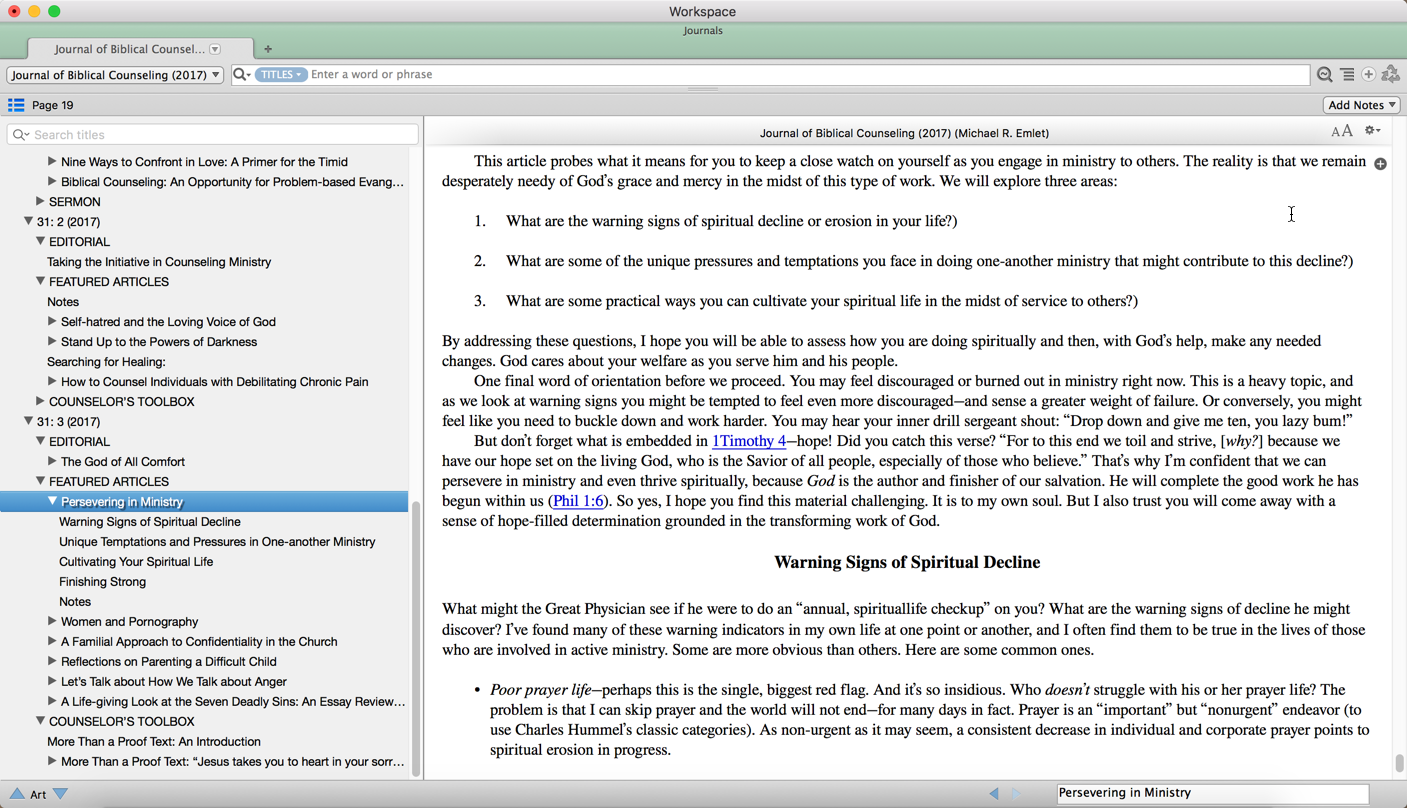Click sidebar vertical scrollbar thumb
1407x808 pixels.
(416, 637)
